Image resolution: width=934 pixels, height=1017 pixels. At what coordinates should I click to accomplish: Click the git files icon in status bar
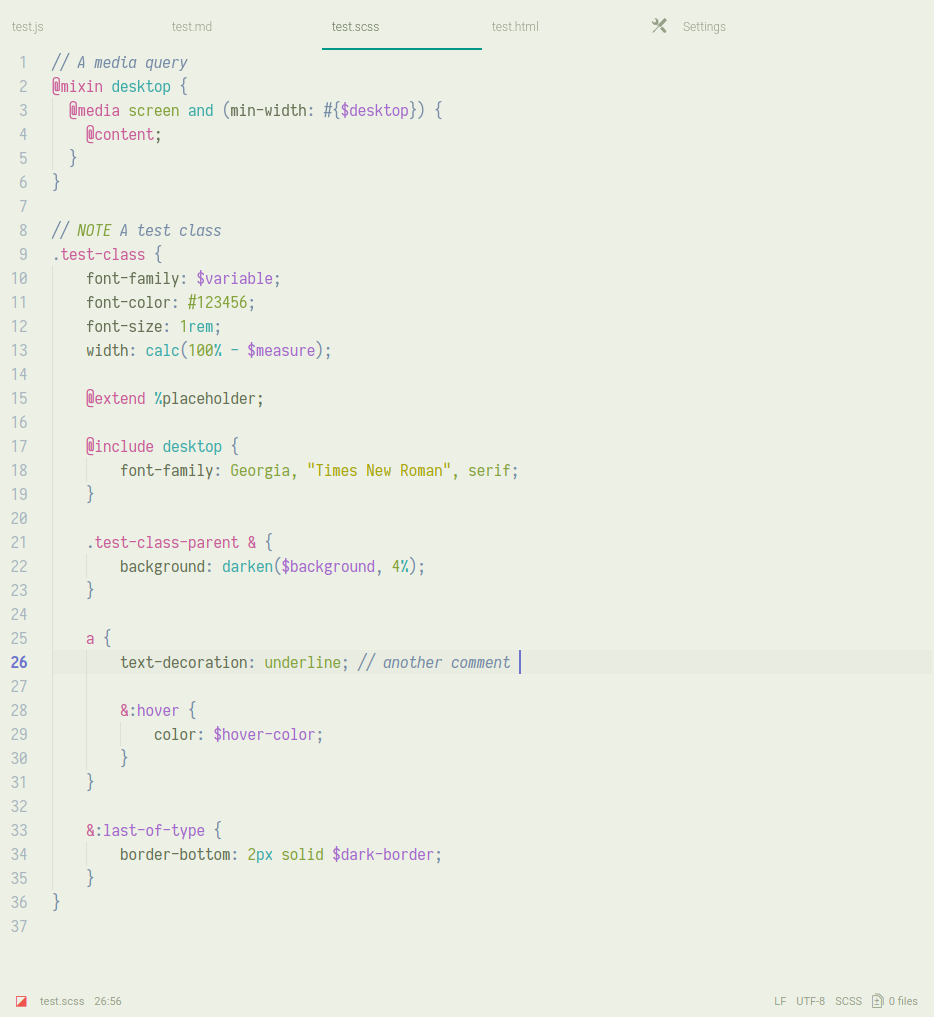pyautogui.click(x=878, y=1001)
